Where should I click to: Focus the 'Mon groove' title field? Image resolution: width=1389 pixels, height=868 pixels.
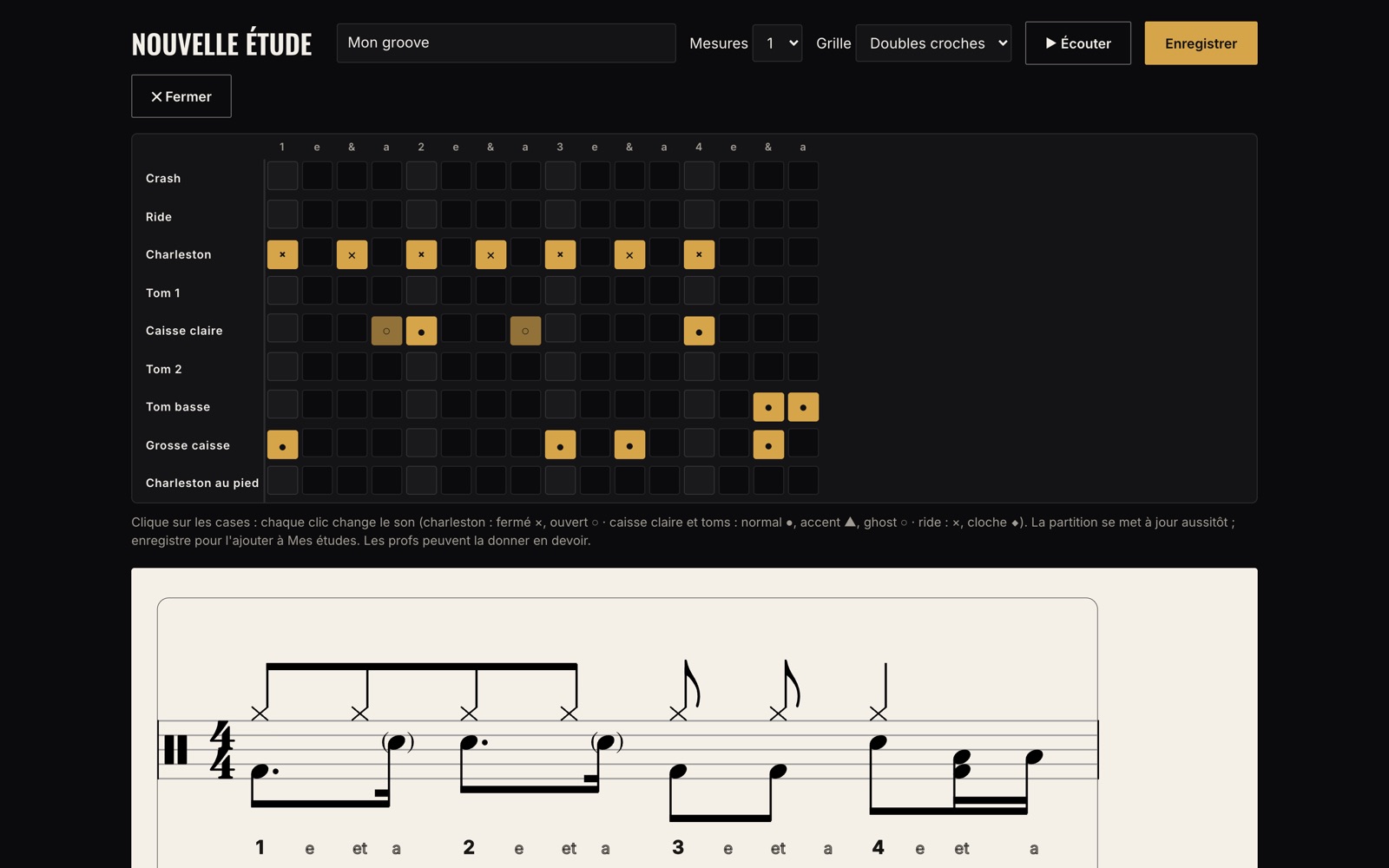coord(506,43)
